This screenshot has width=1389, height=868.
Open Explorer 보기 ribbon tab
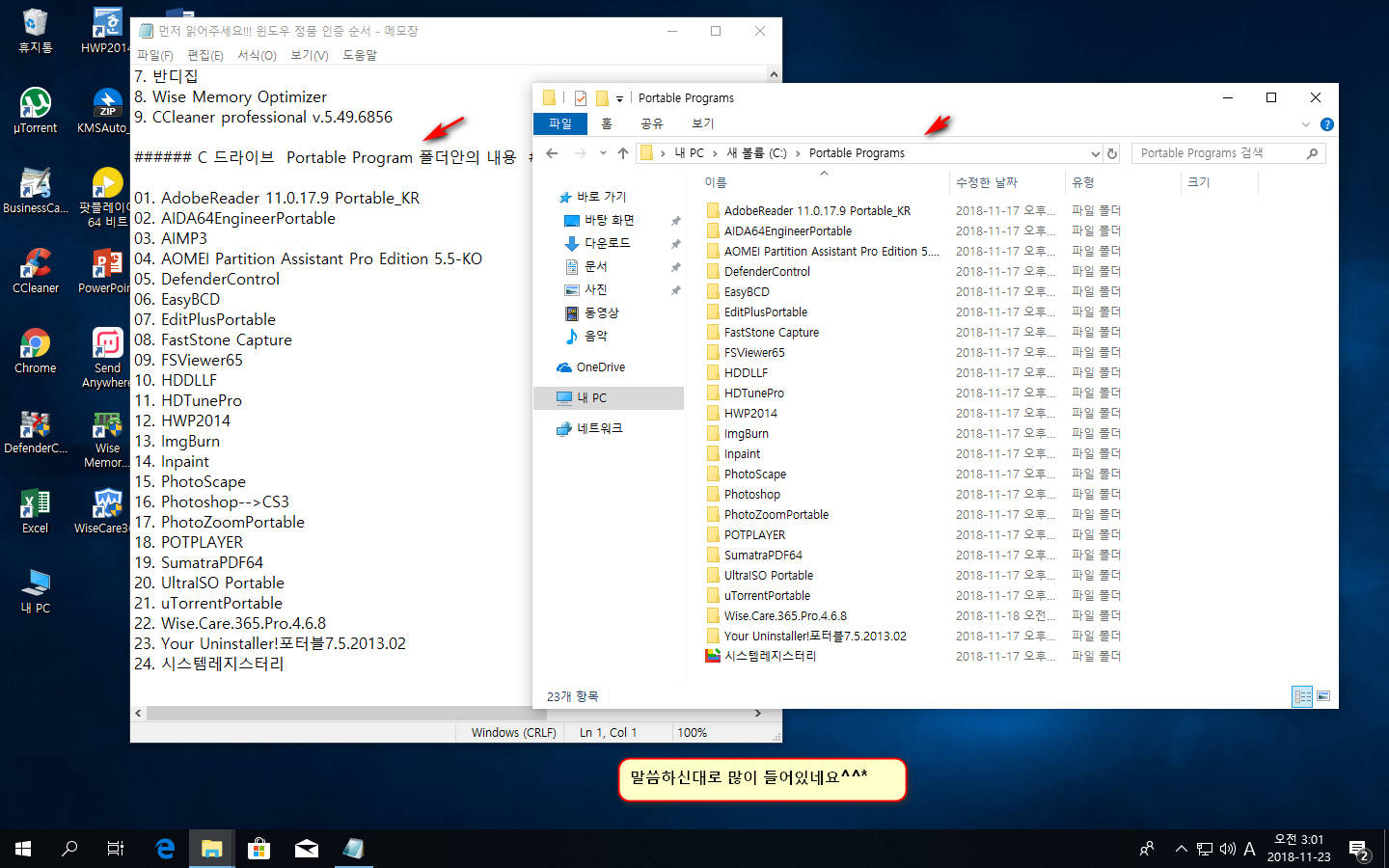click(x=703, y=123)
